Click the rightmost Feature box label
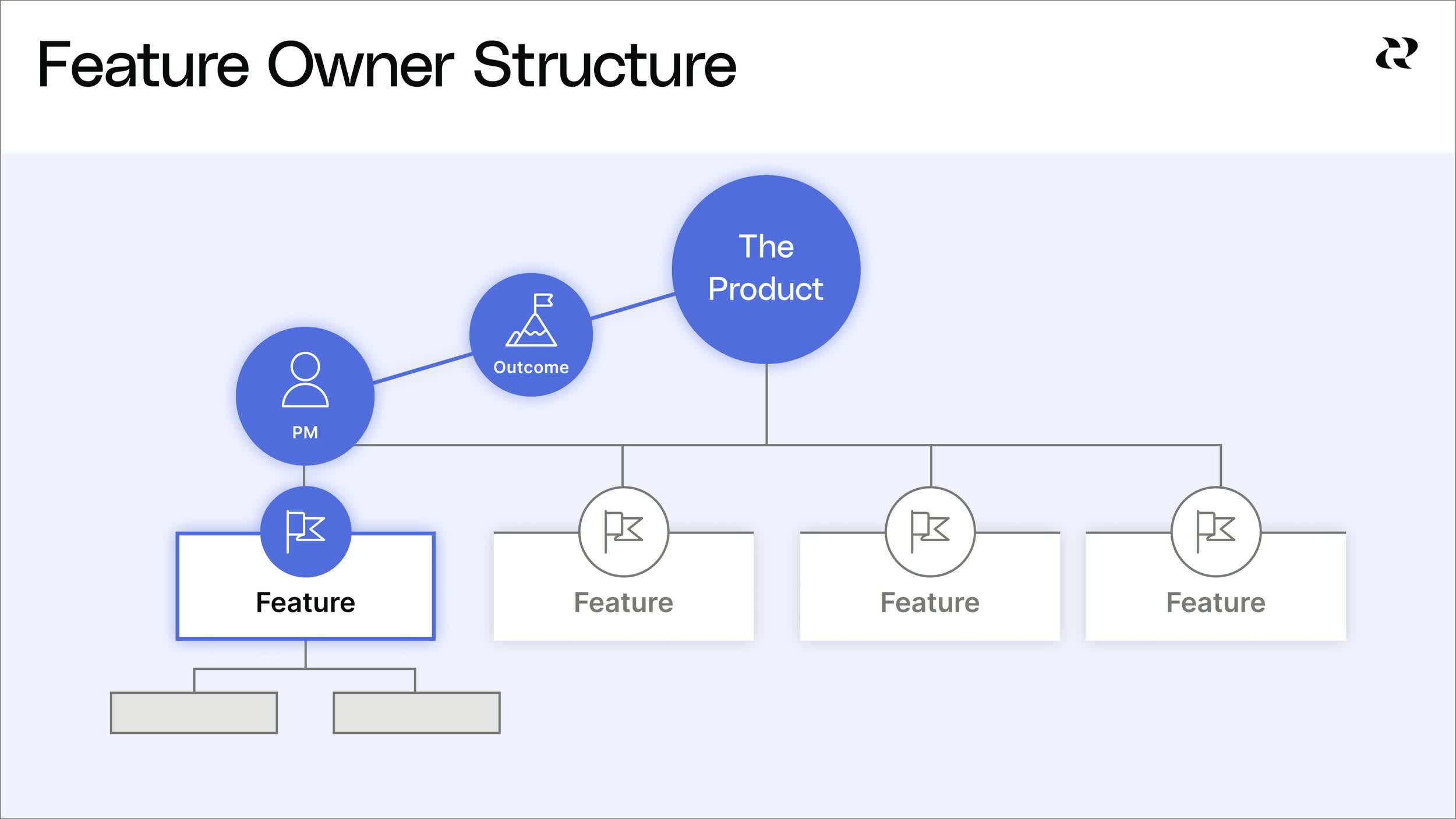This screenshot has height=819, width=1456. point(1215,602)
